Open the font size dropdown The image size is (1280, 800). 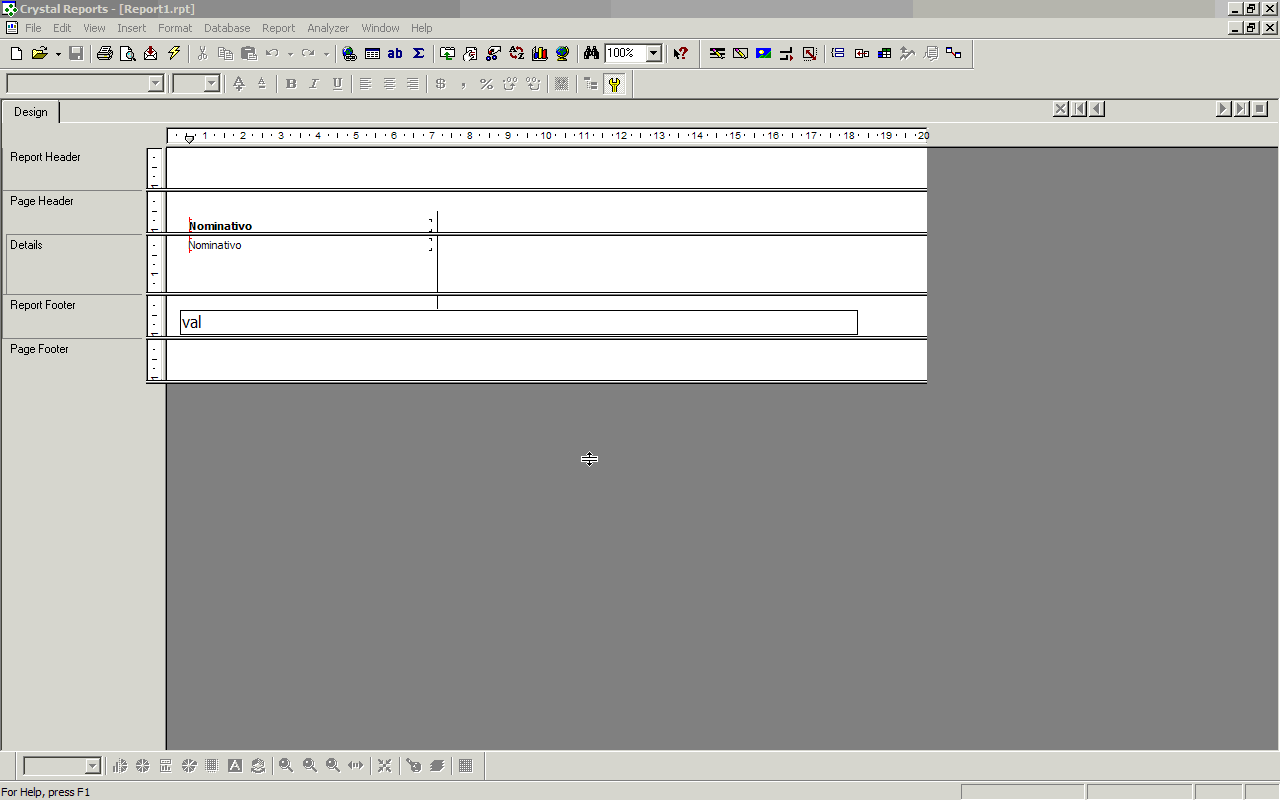(x=212, y=84)
